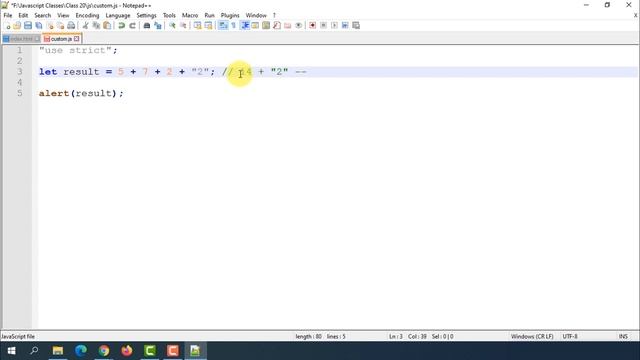Screen dimensions: 640x360
Task: Open the Settings menu
Action: click(147, 15)
